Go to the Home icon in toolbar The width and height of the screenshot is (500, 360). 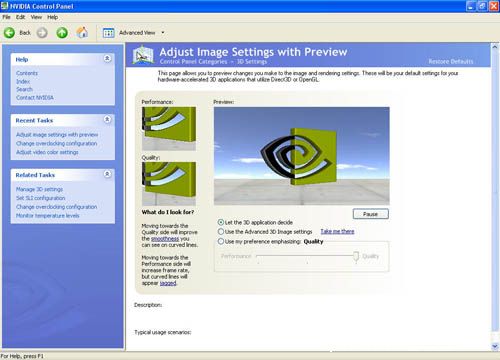pos(82,32)
